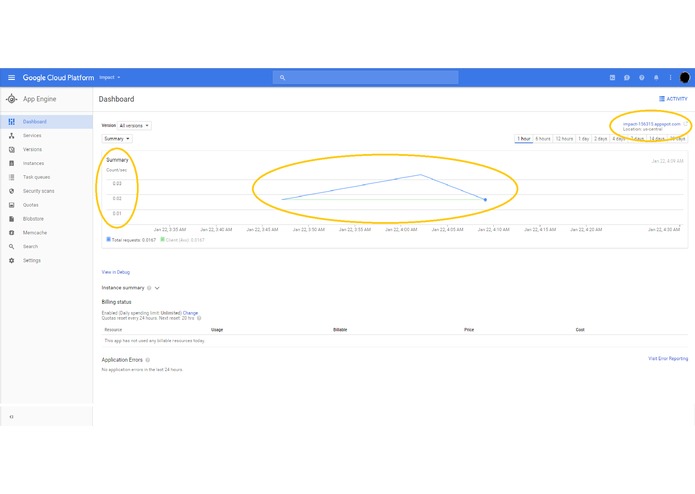
Task: Click the Price column header
Action: [469, 330]
